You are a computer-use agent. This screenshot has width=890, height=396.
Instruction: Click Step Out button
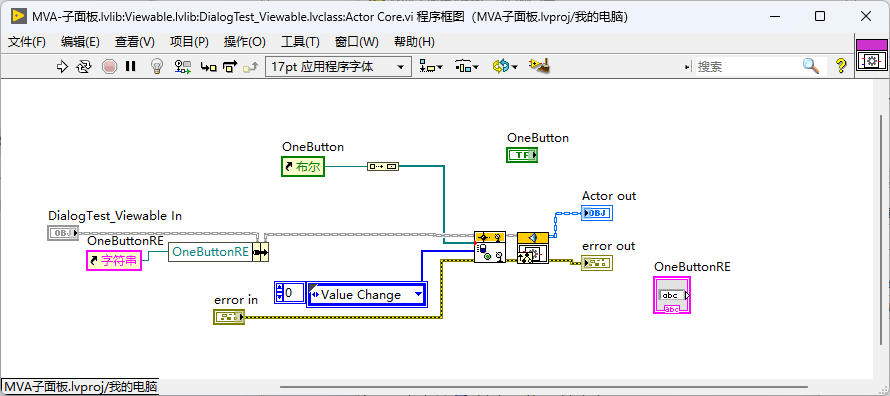click(250, 67)
